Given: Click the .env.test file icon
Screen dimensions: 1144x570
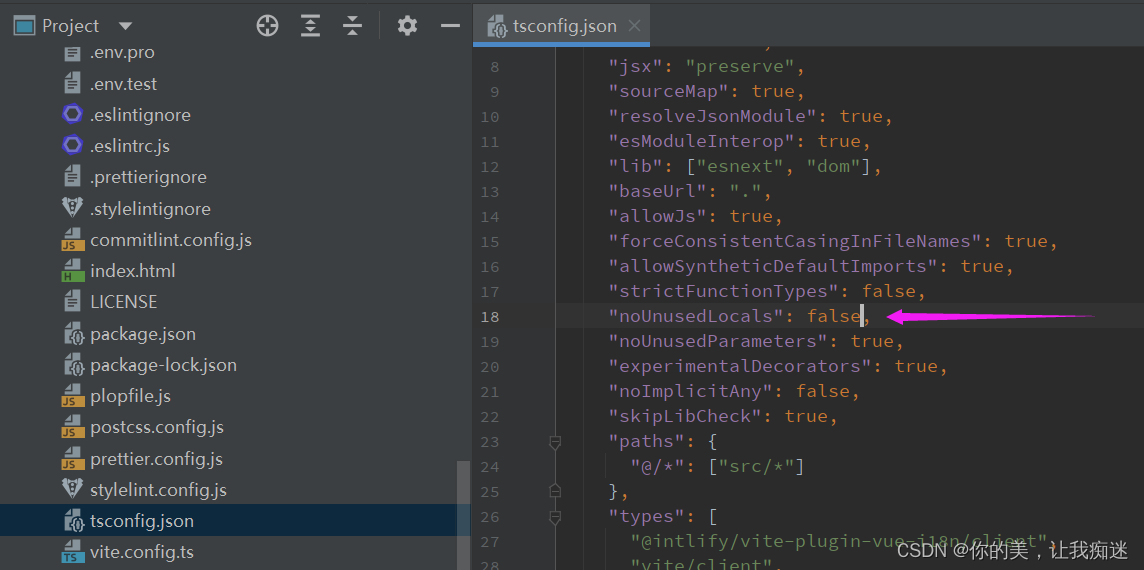Looking at the screenshot, I should tap(72, 84).
